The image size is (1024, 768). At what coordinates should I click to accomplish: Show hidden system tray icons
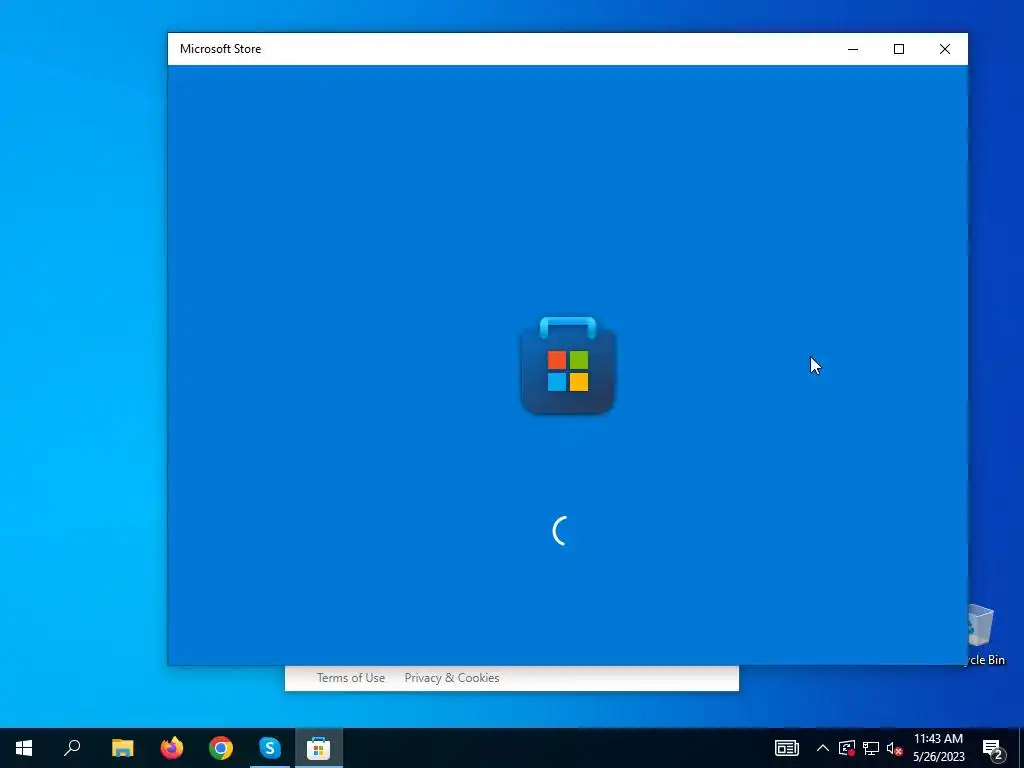tap(823, 748)
